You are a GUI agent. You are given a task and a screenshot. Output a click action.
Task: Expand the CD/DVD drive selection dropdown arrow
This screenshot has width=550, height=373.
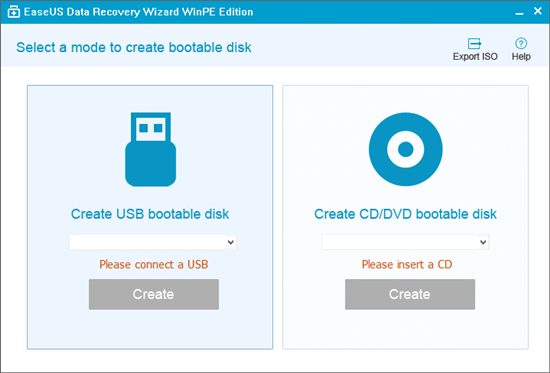pos(483,242)
